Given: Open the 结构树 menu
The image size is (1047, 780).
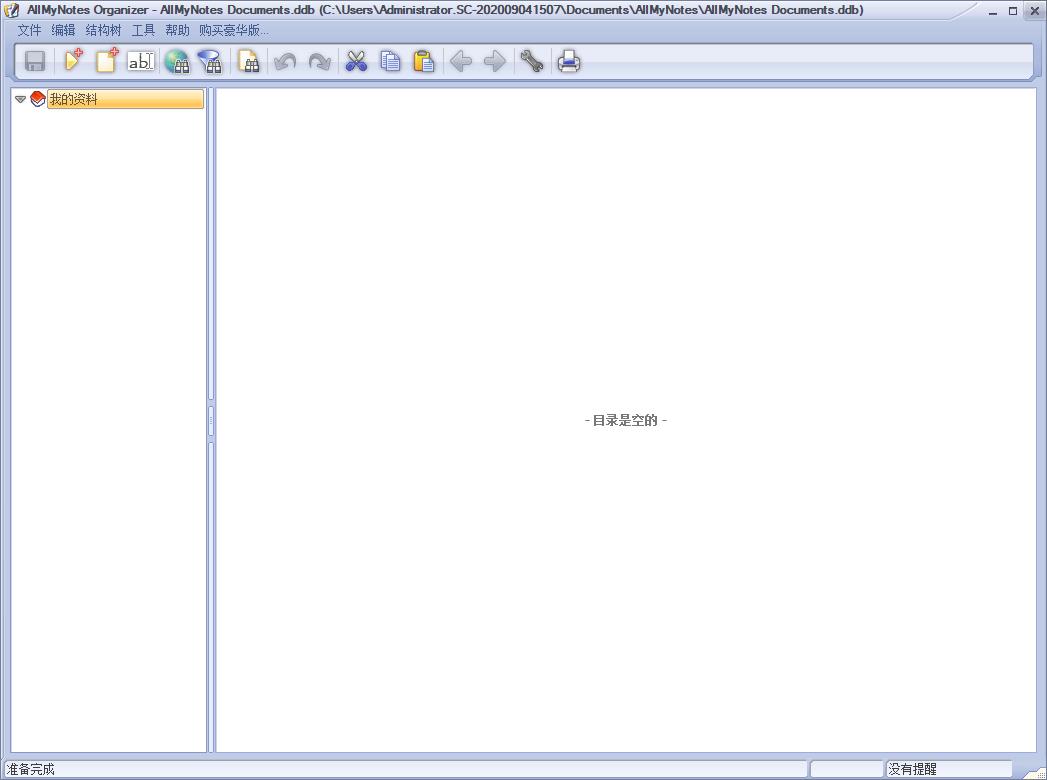Looking at the screenshot, I should (x=103, y=30).
